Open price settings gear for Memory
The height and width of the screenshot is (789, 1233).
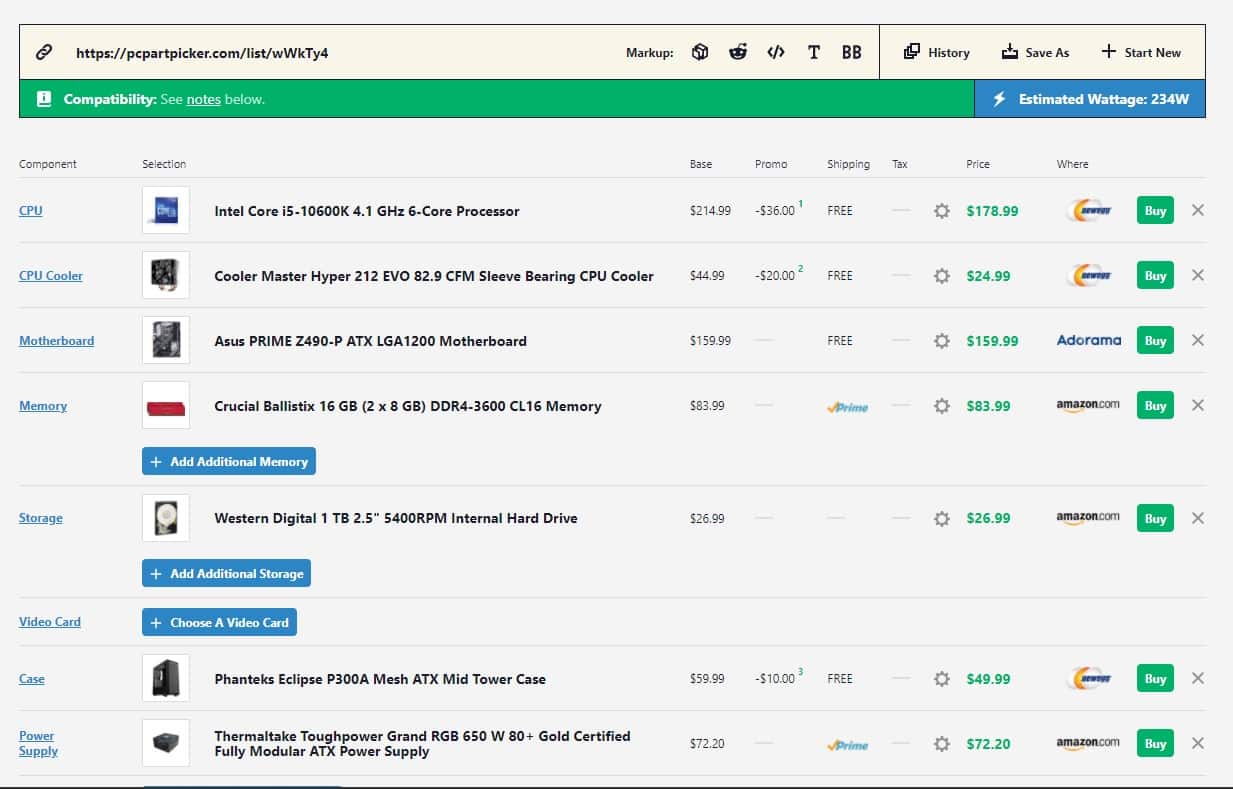coord(941,406)
